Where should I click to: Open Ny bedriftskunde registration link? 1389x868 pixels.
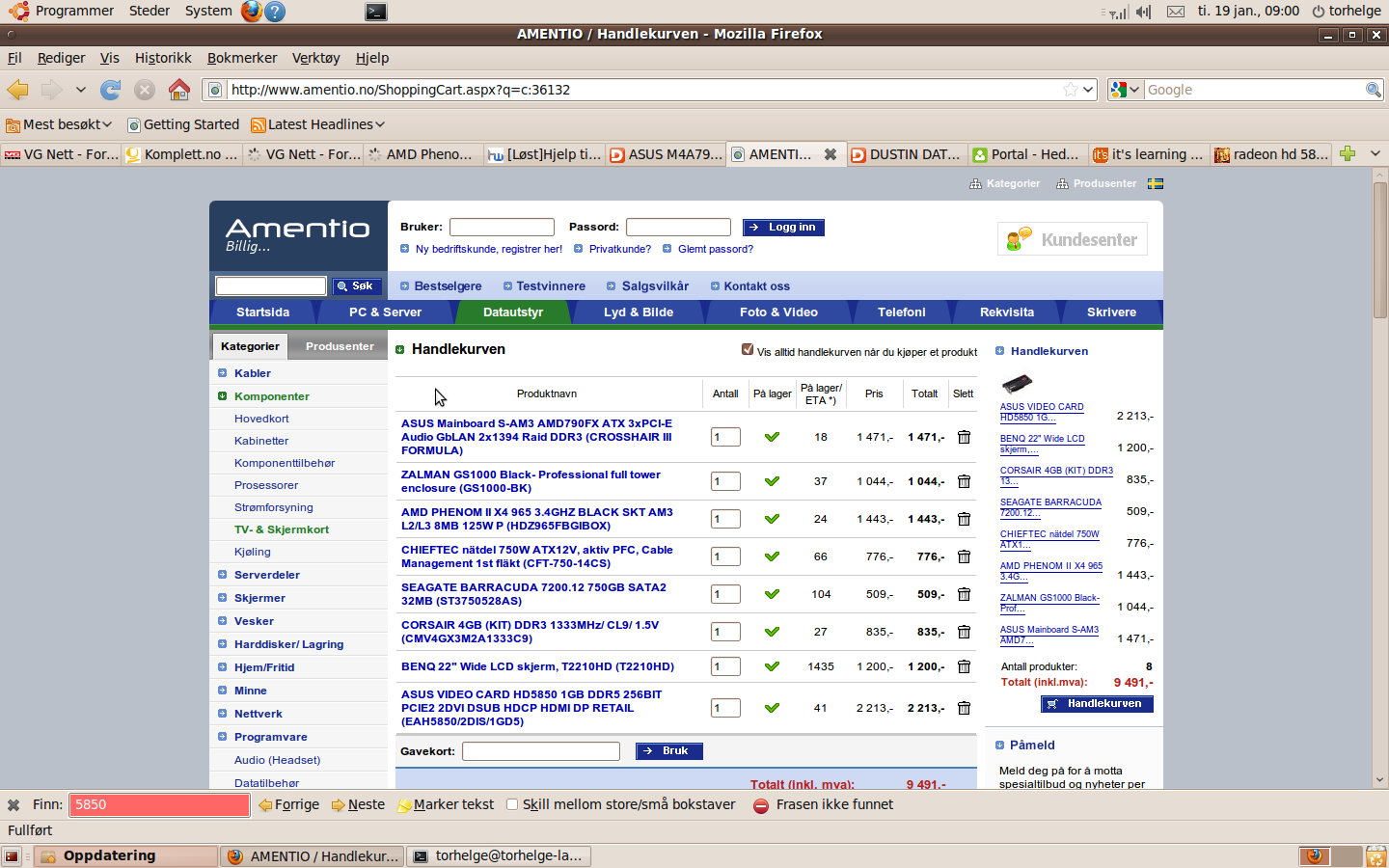(x=489, y=249)
